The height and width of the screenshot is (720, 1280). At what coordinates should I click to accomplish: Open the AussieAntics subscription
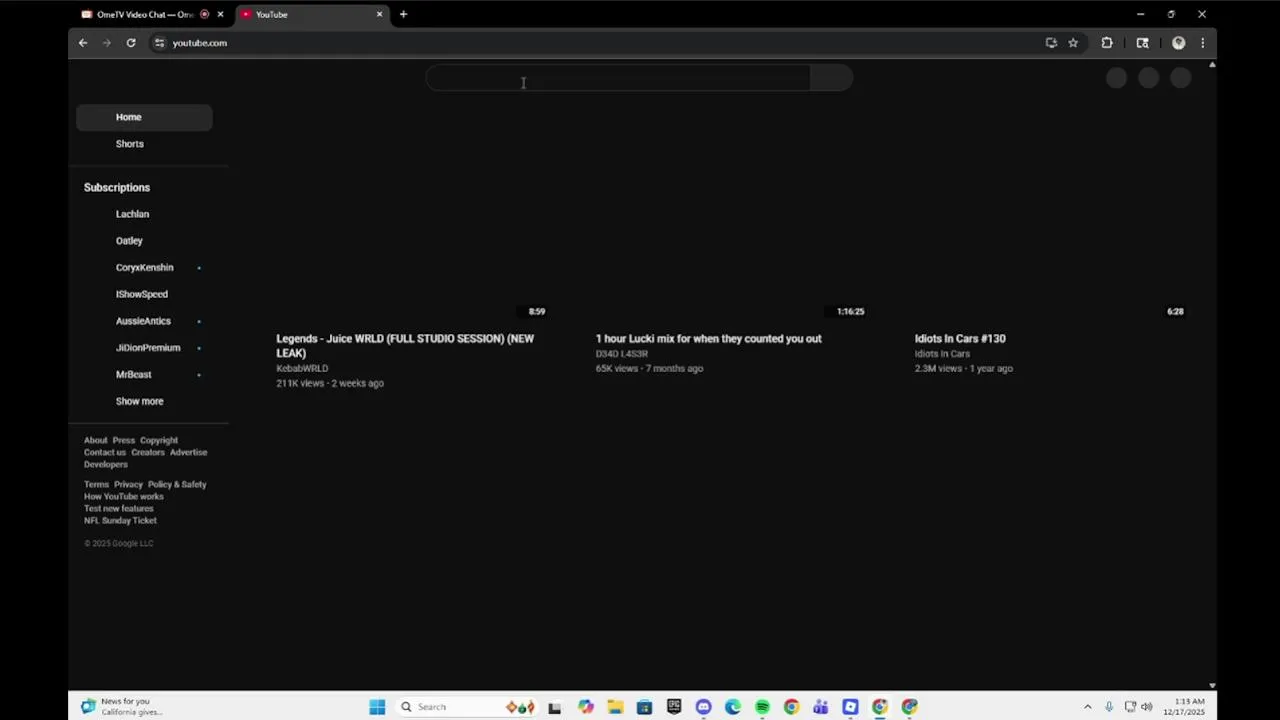pyautogui.click(x=144, y=321)
